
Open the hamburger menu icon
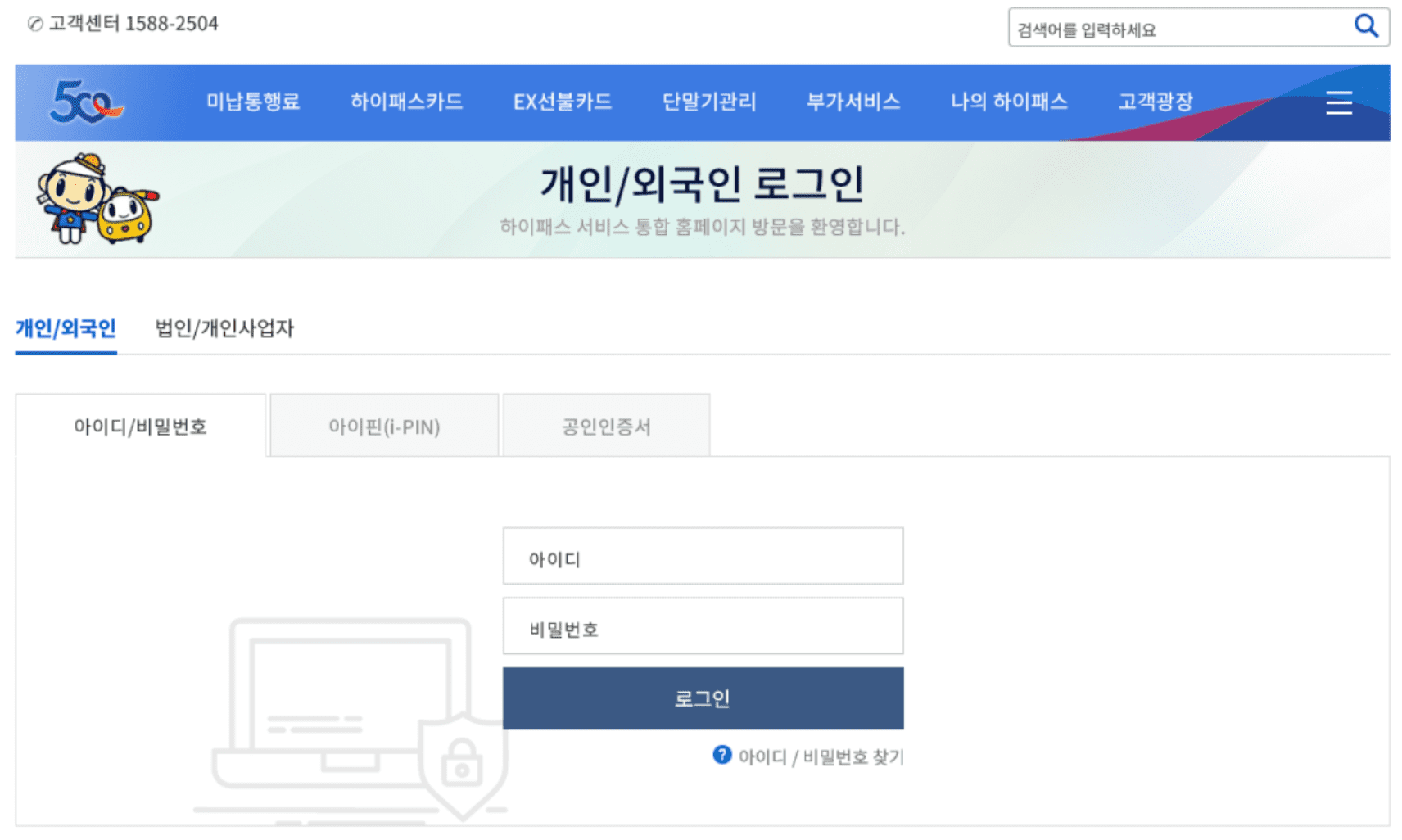pos(1338,103)
